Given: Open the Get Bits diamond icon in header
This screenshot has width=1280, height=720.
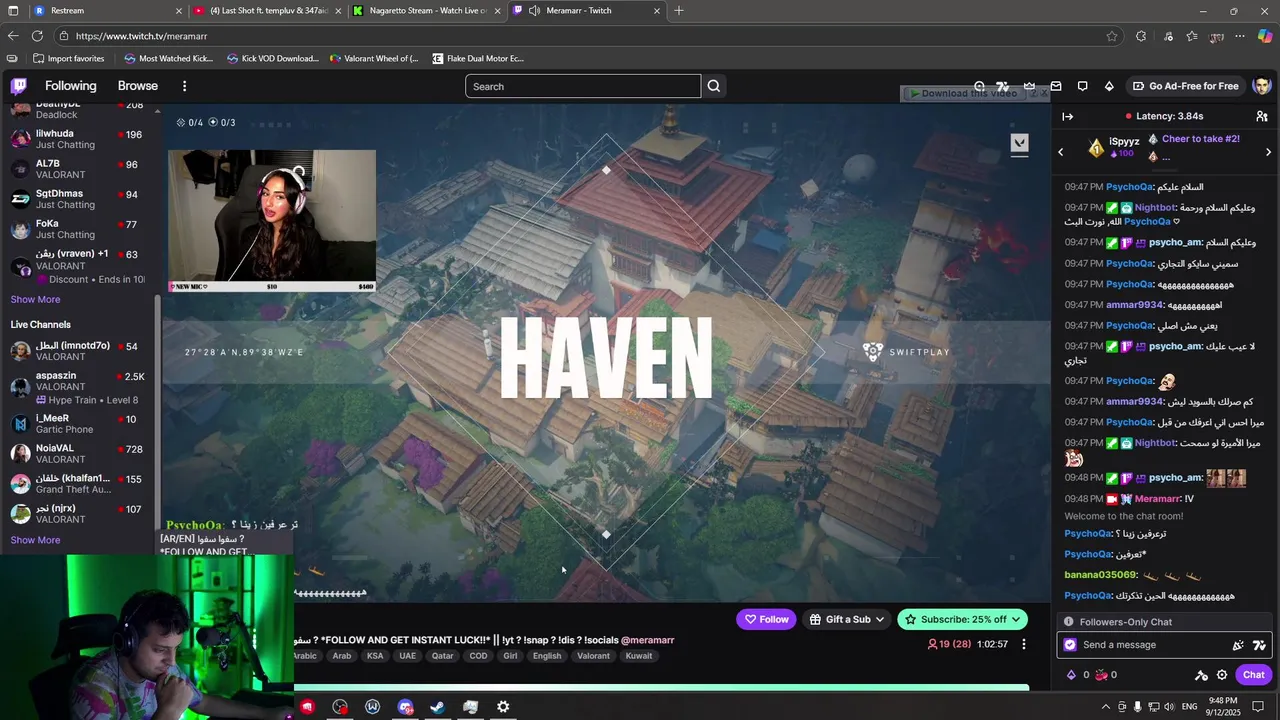Looking at the screenshot, I should click(1109, 86).
